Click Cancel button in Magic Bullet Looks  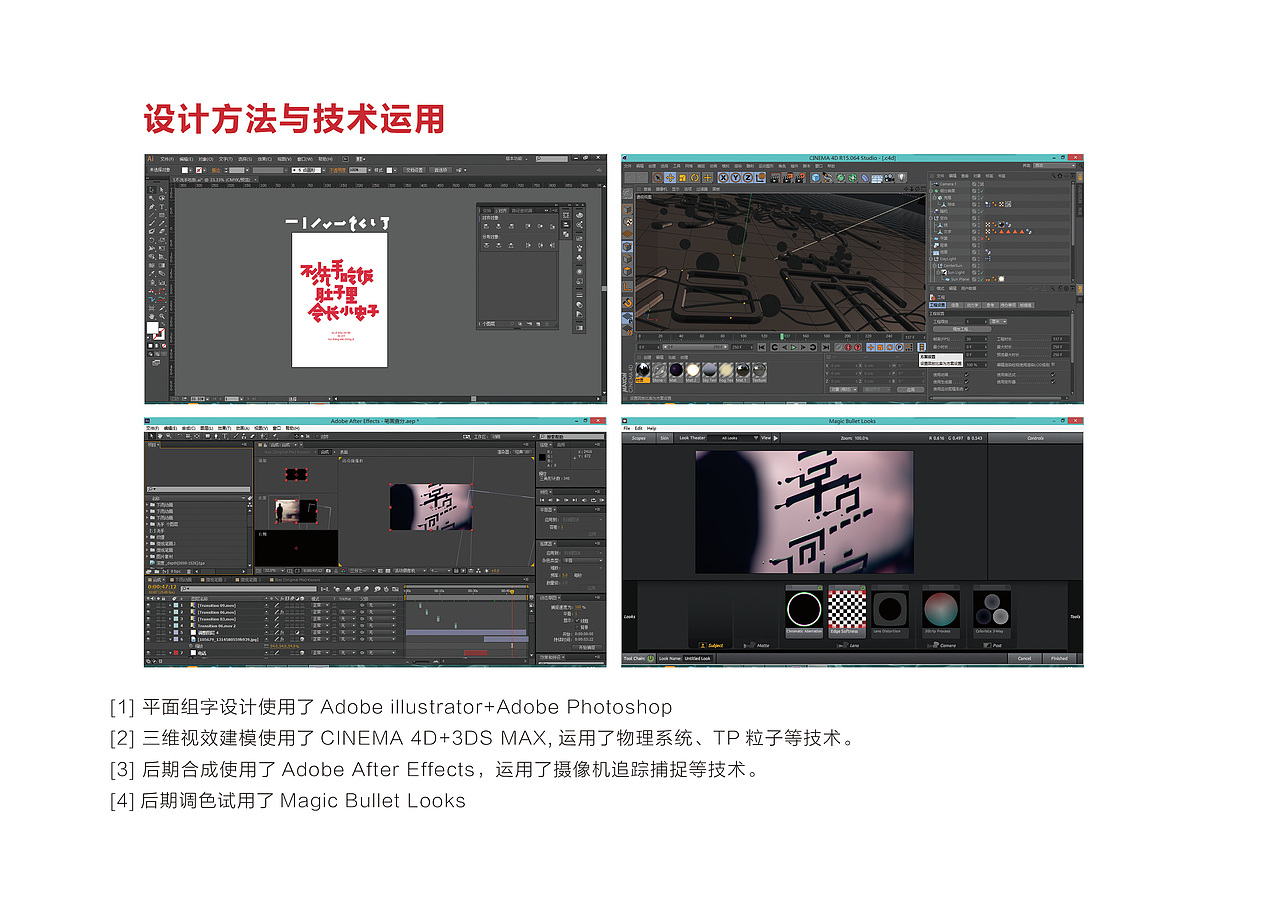(x=1024, y=658)
